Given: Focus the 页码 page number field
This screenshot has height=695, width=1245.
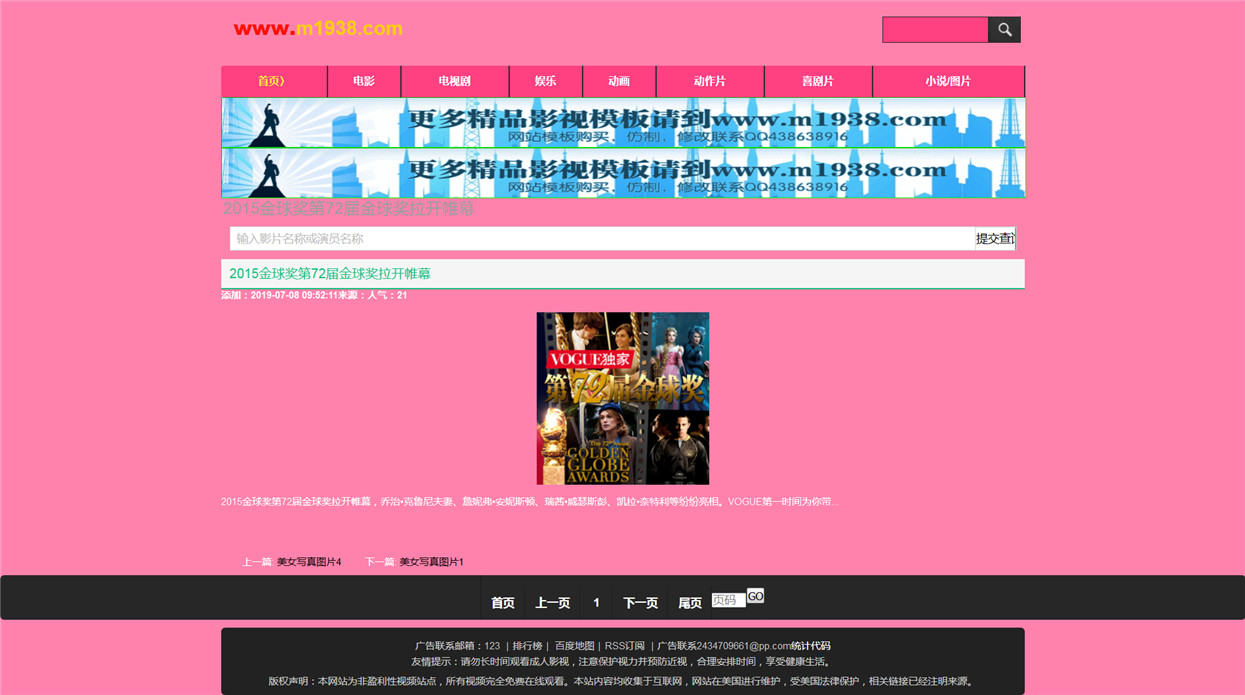Looking at the screenshot, I should tap(728, 600).
